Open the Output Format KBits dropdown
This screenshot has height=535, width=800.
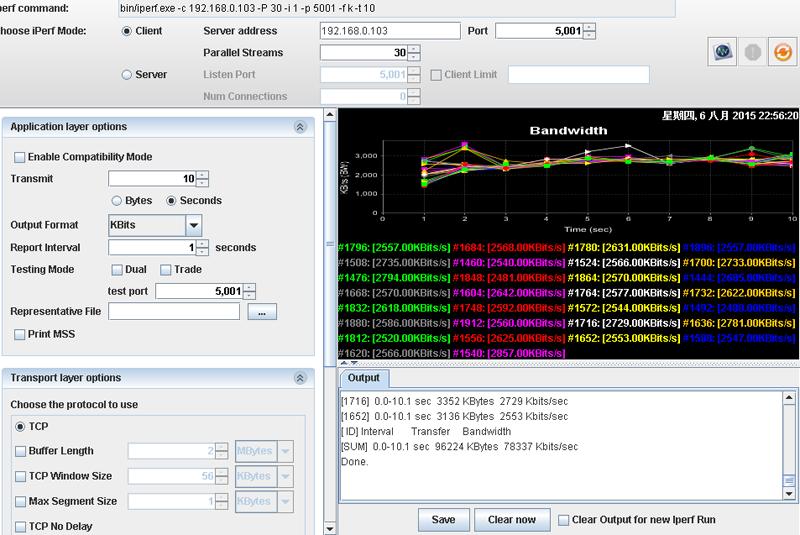coord(193,225)
